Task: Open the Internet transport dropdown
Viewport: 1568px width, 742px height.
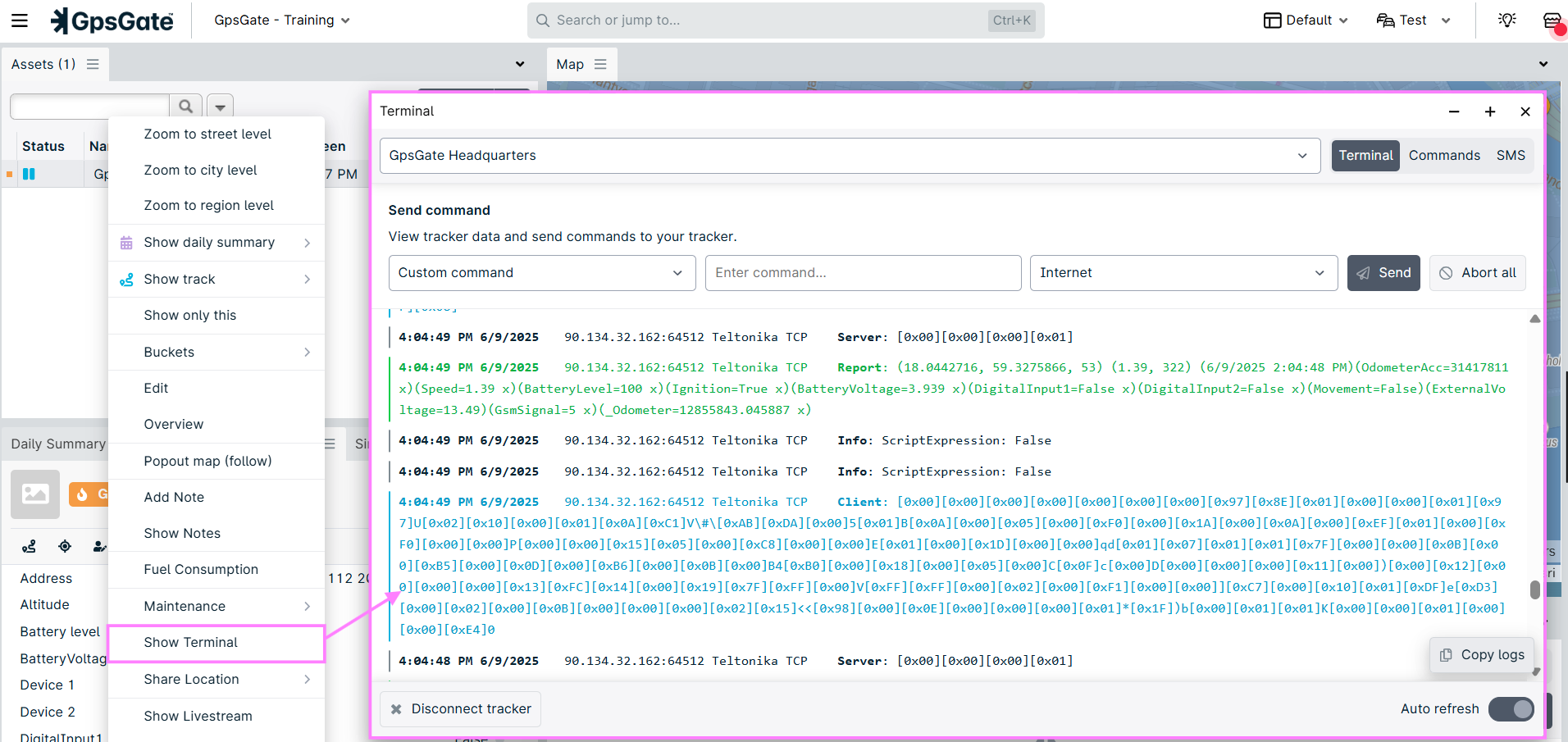Action: click(x=1183, y=273)
